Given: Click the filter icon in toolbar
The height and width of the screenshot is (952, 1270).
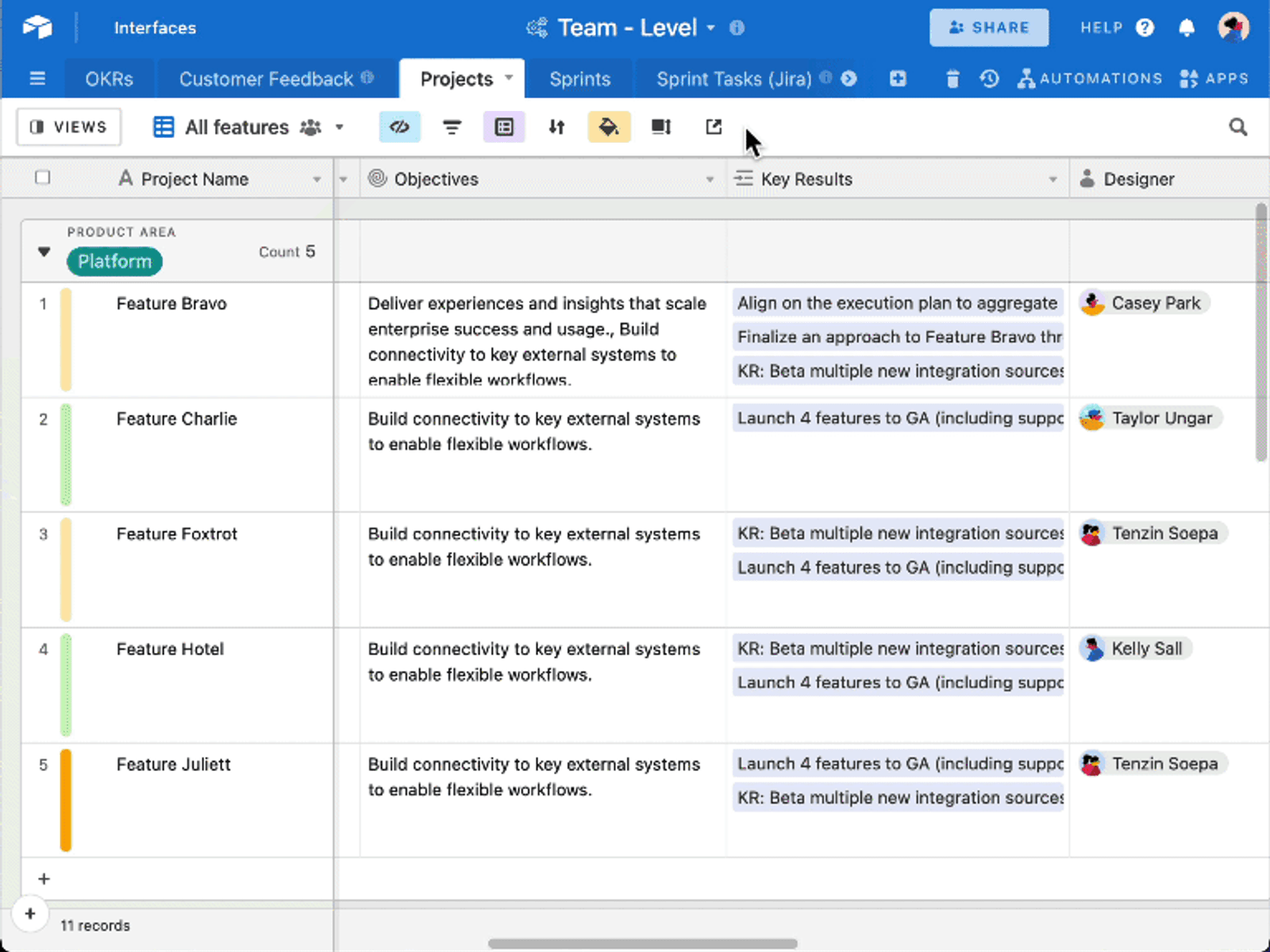Looking at the screenshot, I should pos(452,127).
